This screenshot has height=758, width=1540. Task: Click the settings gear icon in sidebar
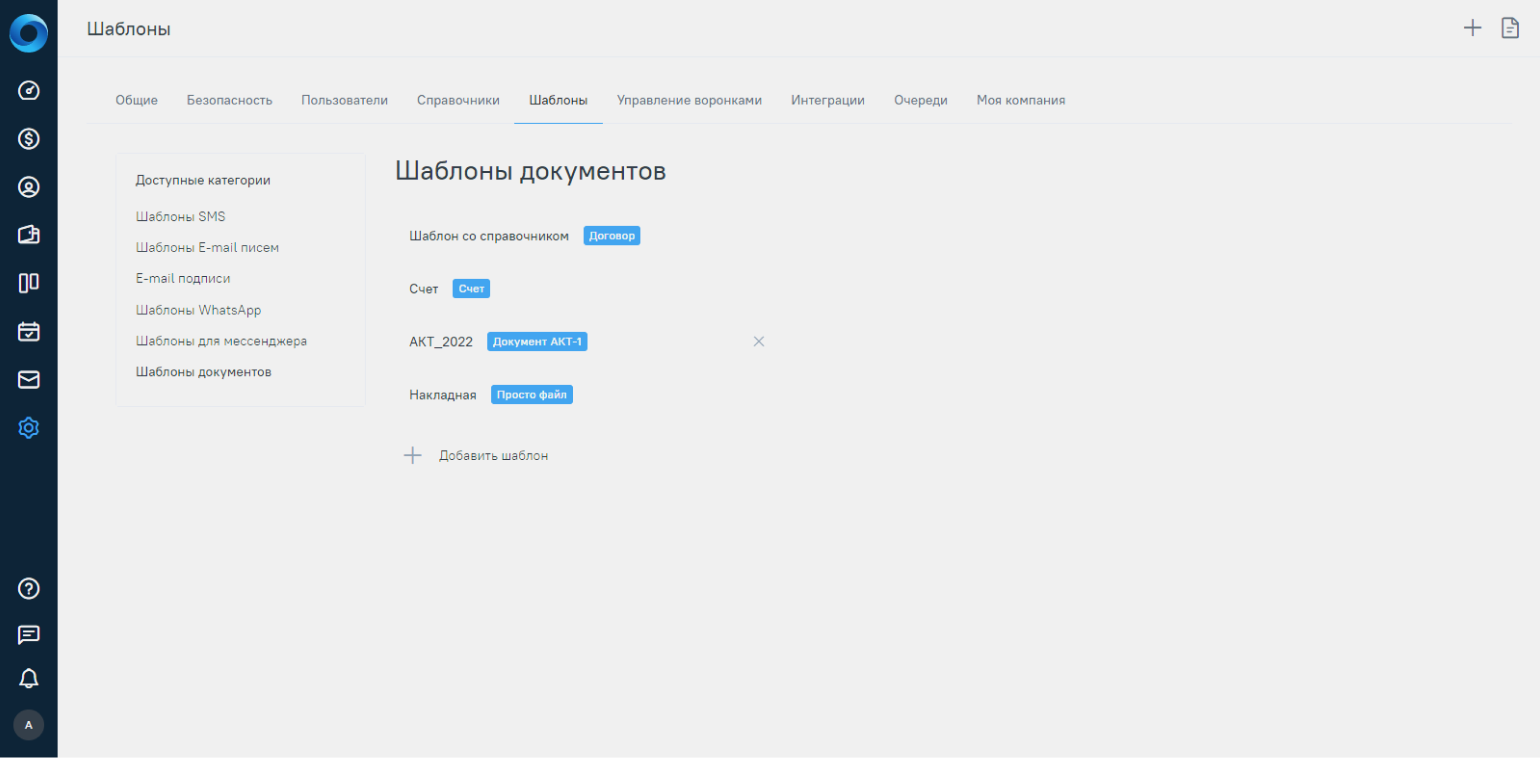[x=29, y=428]
